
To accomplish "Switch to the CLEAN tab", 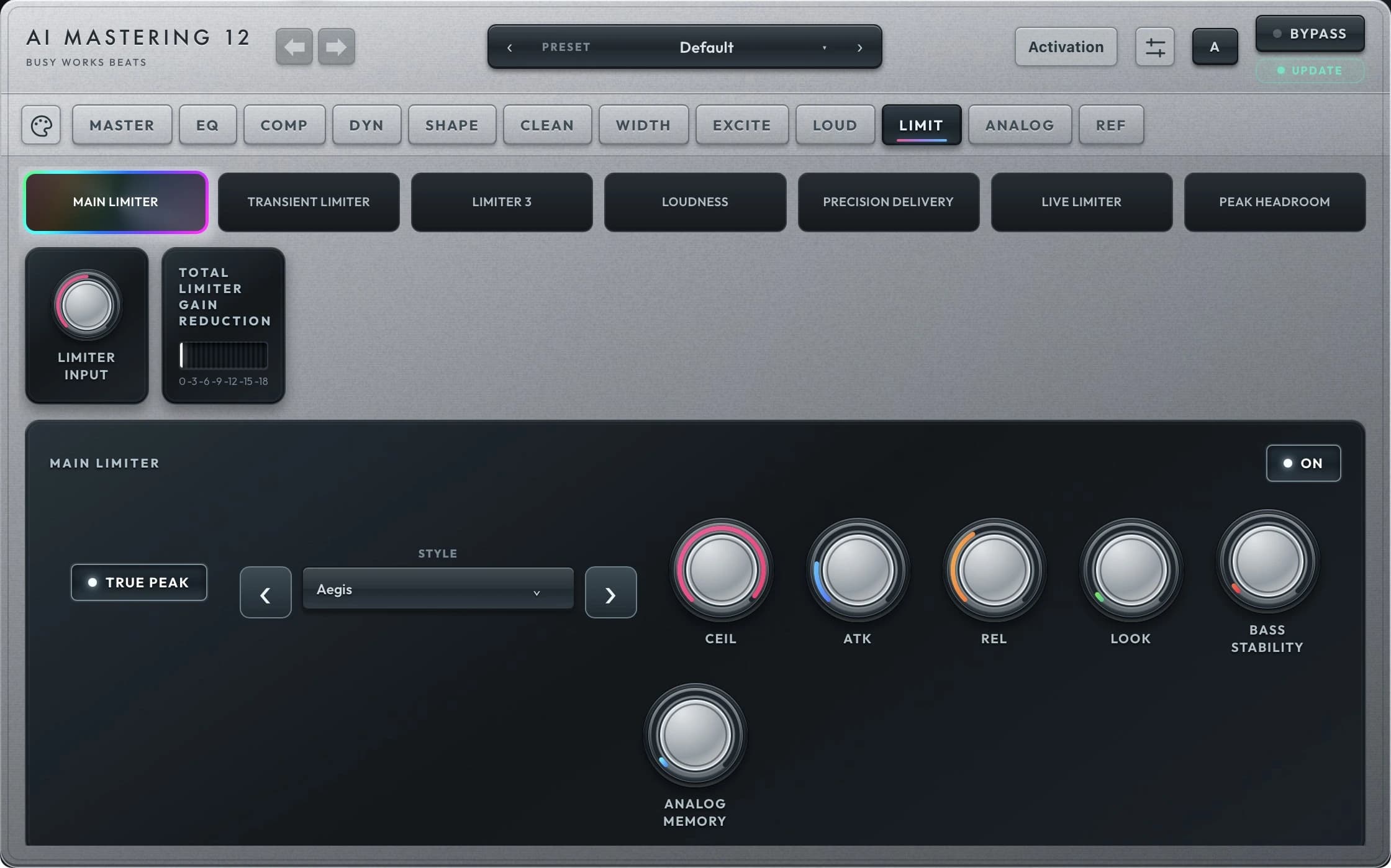I will [547, 125].
